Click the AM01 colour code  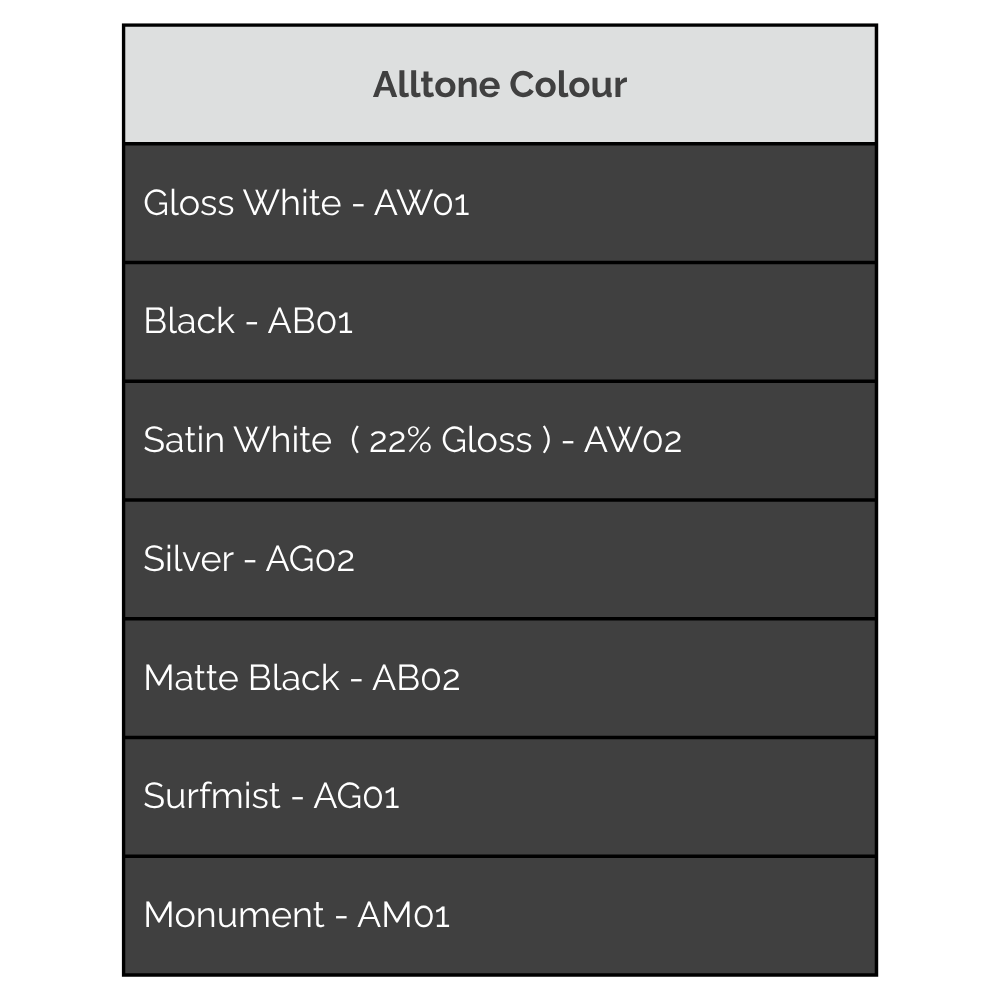pos(403,915)
